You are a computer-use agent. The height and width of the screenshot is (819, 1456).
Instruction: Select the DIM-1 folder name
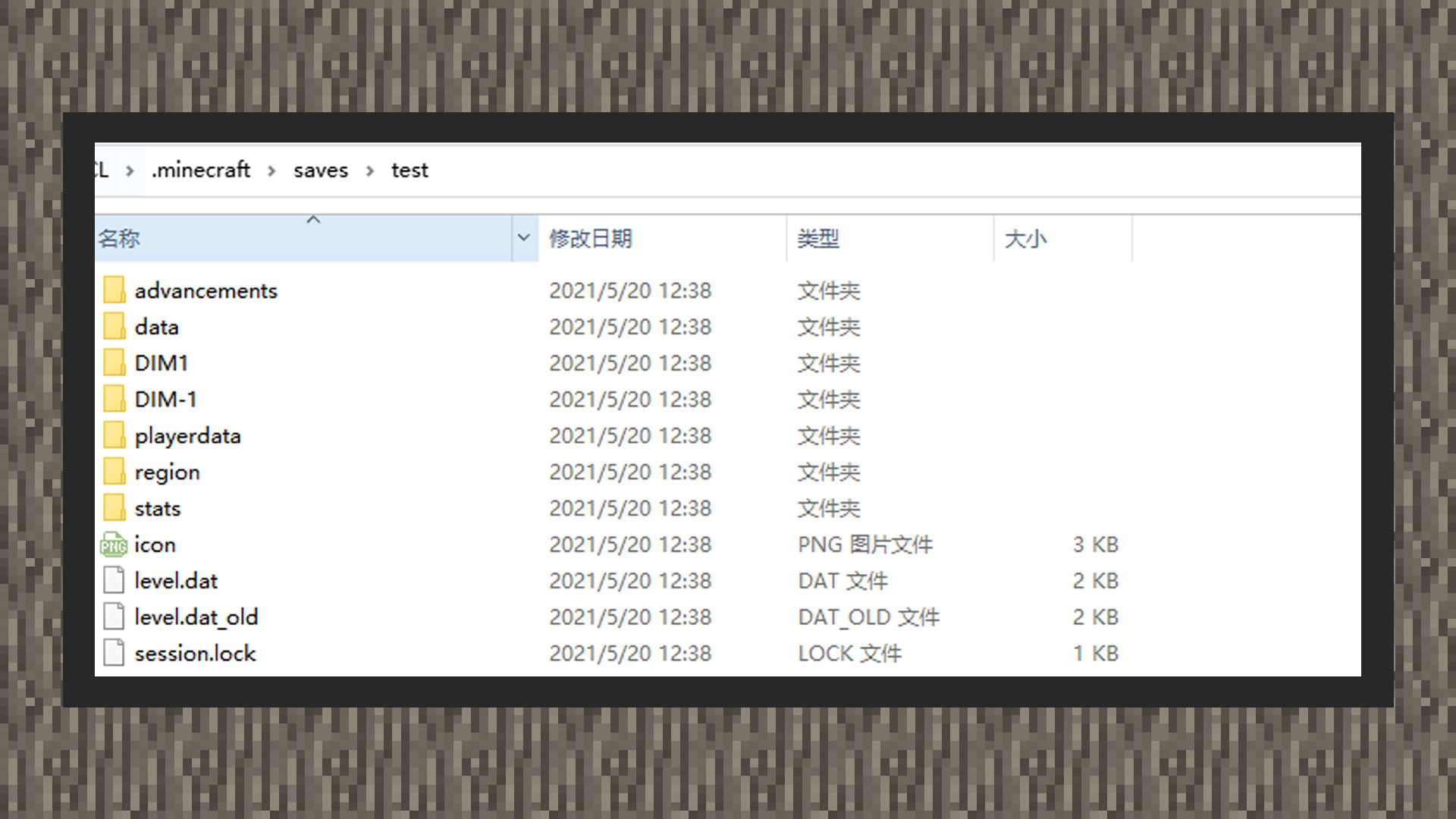pos(166,400)
